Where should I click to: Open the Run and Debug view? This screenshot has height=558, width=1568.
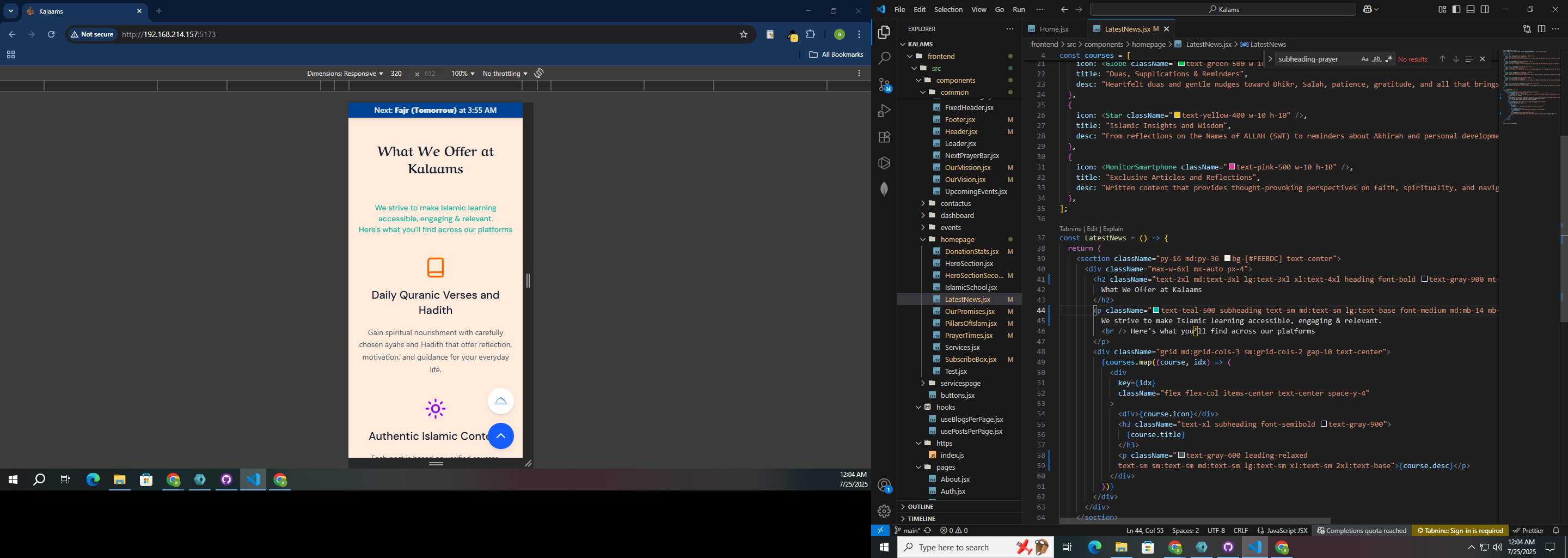(x=884, y=111)
